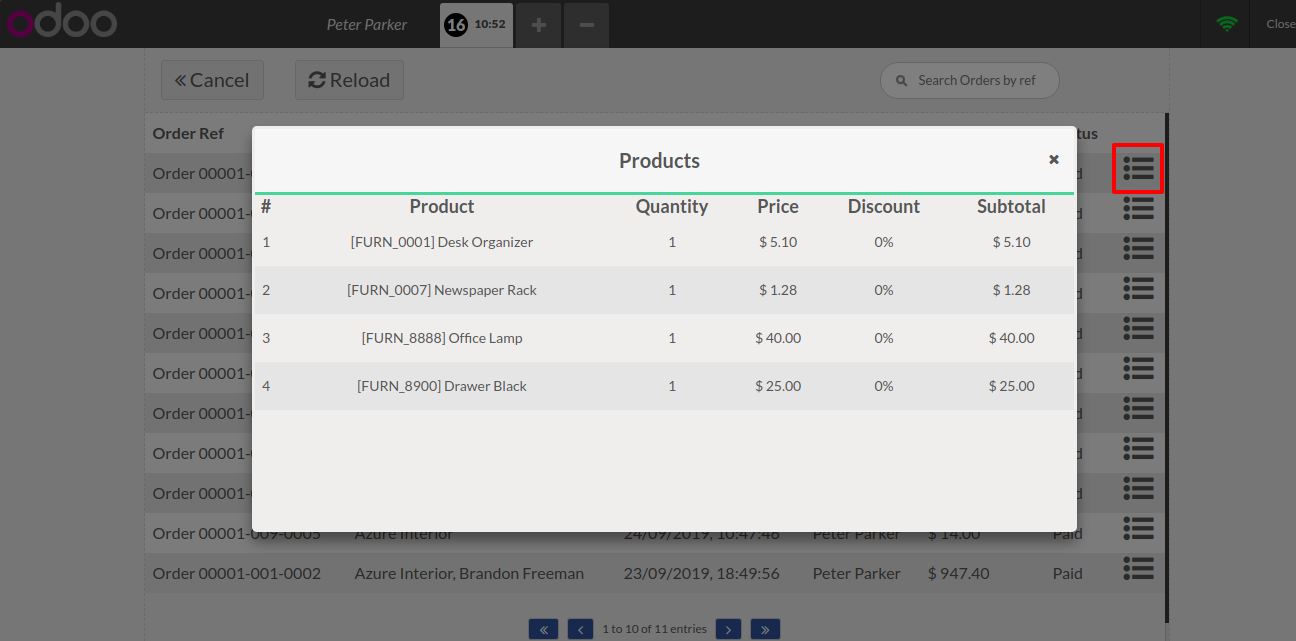Remove current order with minus button

(x=586, y=24)
